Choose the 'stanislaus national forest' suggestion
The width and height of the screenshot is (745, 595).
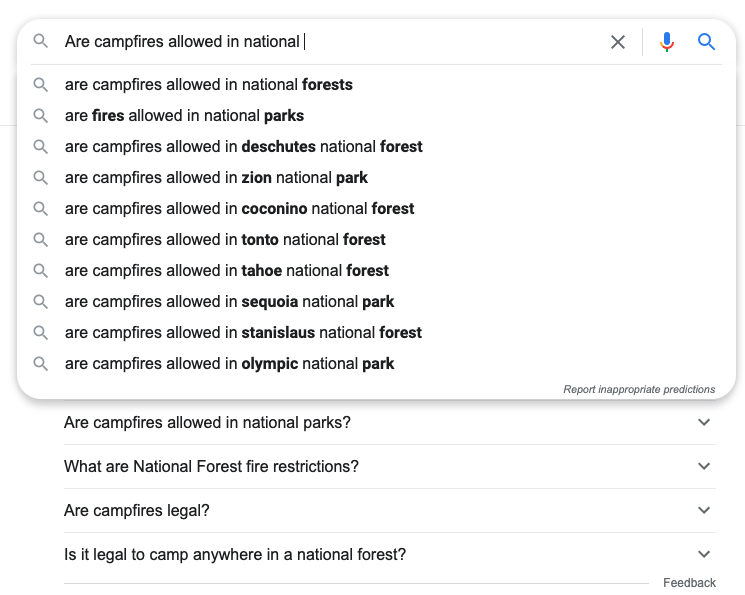[x=243, y=333]
